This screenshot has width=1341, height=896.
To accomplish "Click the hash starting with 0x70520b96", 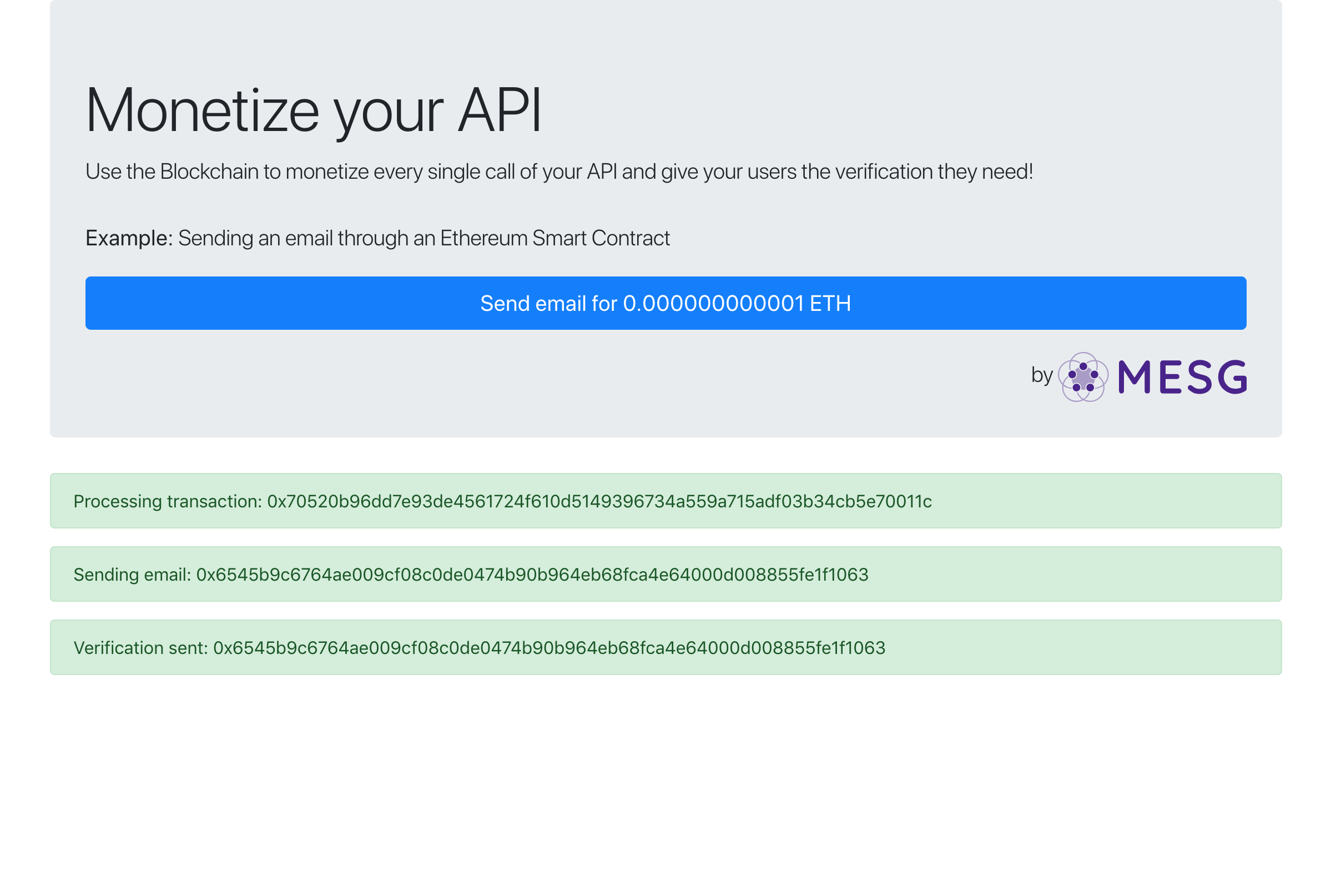I will pyautogui.click(x=599, y=502).
